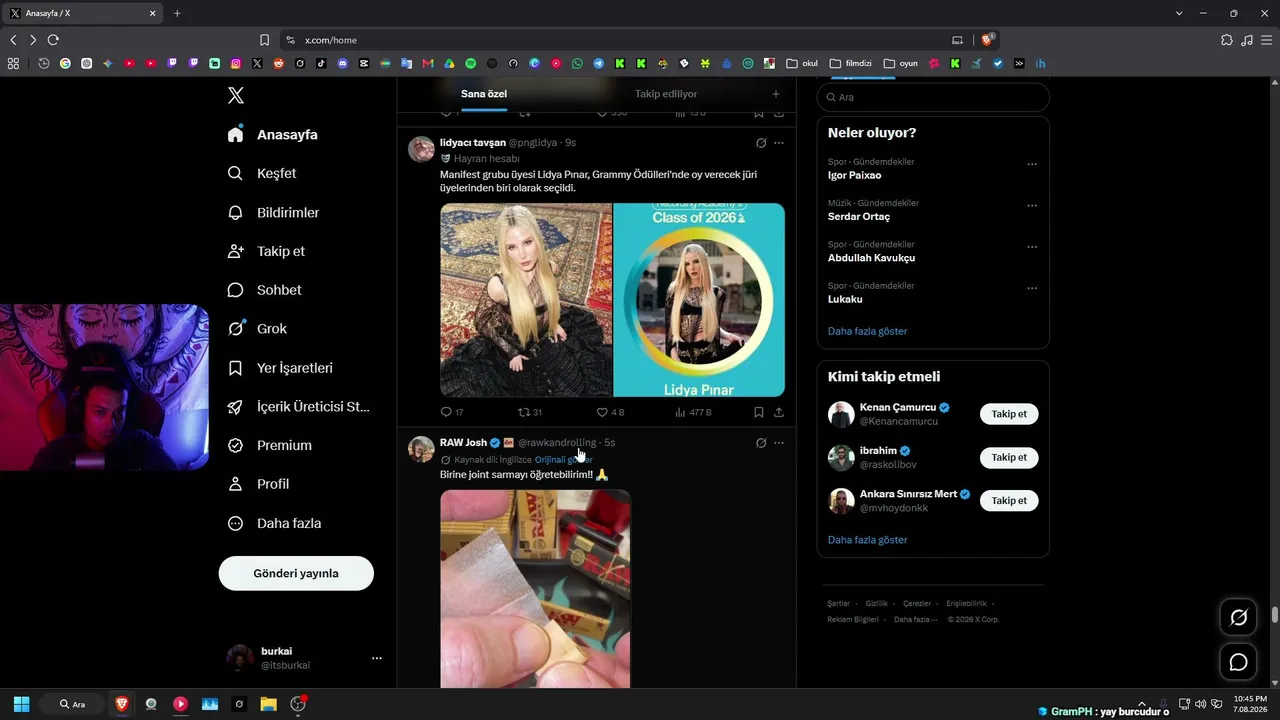
Task: Open options for Igor Paixao trend
Action: click(1032, 164)
